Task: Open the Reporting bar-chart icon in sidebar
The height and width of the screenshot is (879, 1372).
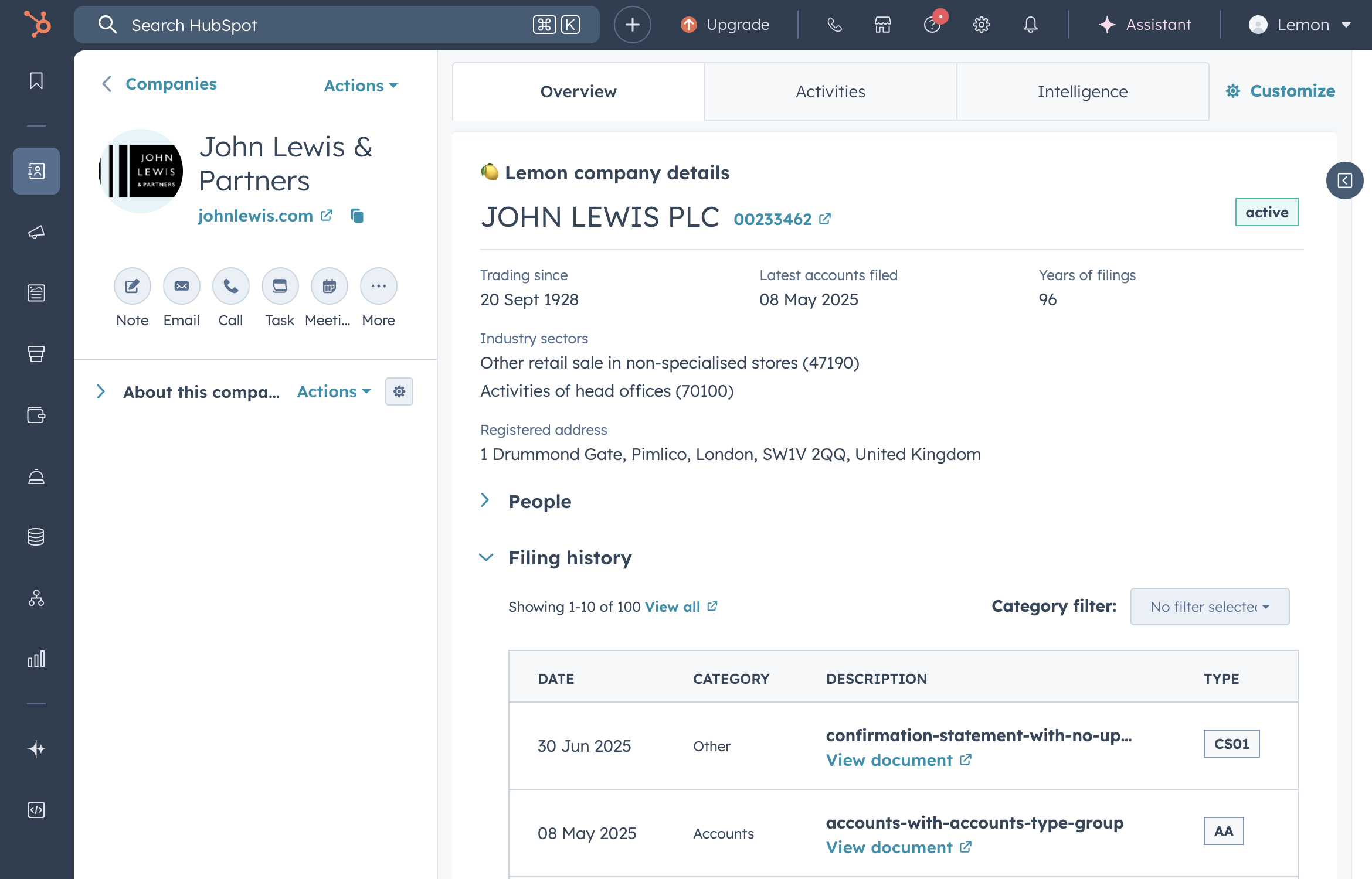Action: (x=36, y=659)
